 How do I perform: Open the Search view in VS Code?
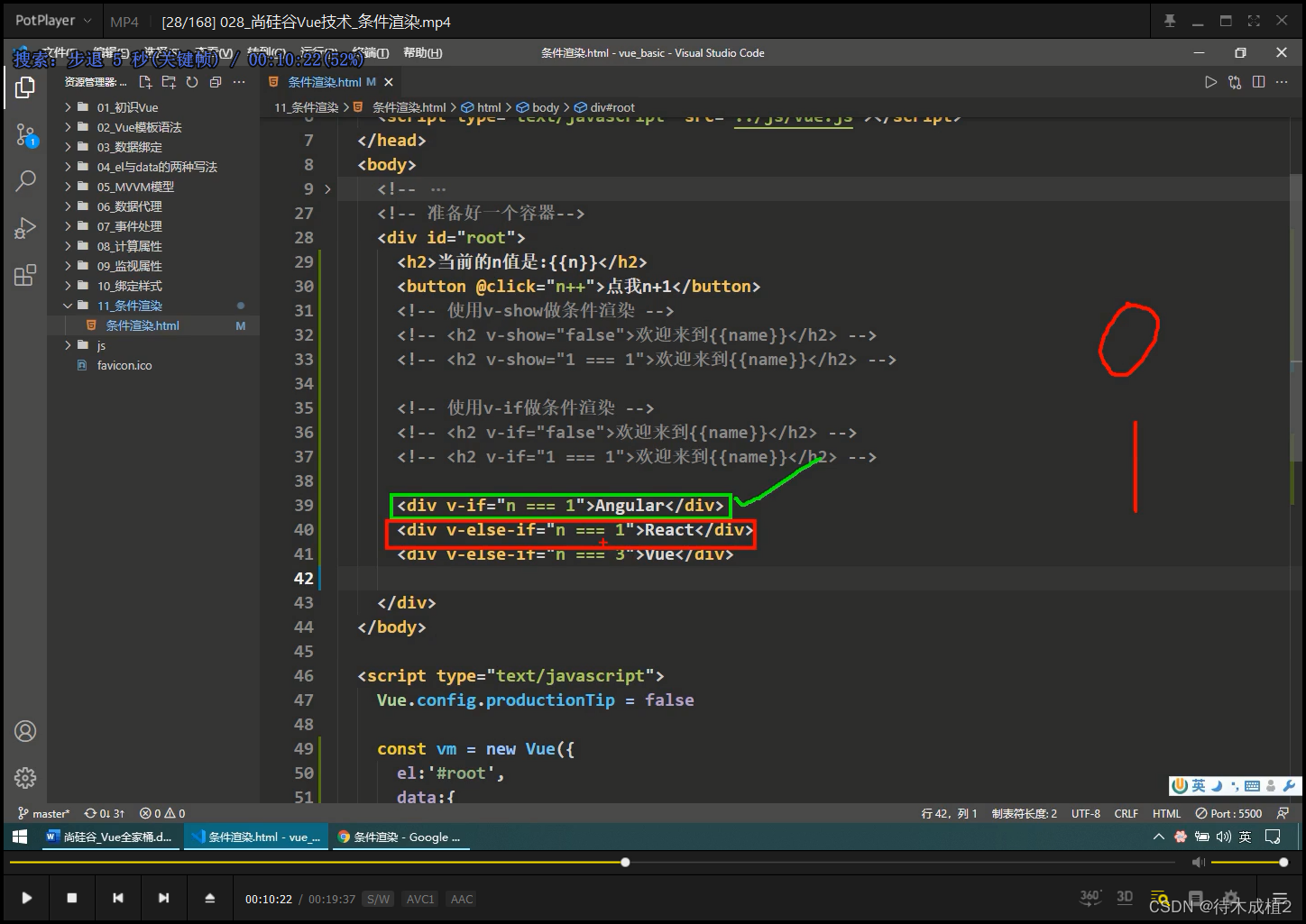(25, 180)
